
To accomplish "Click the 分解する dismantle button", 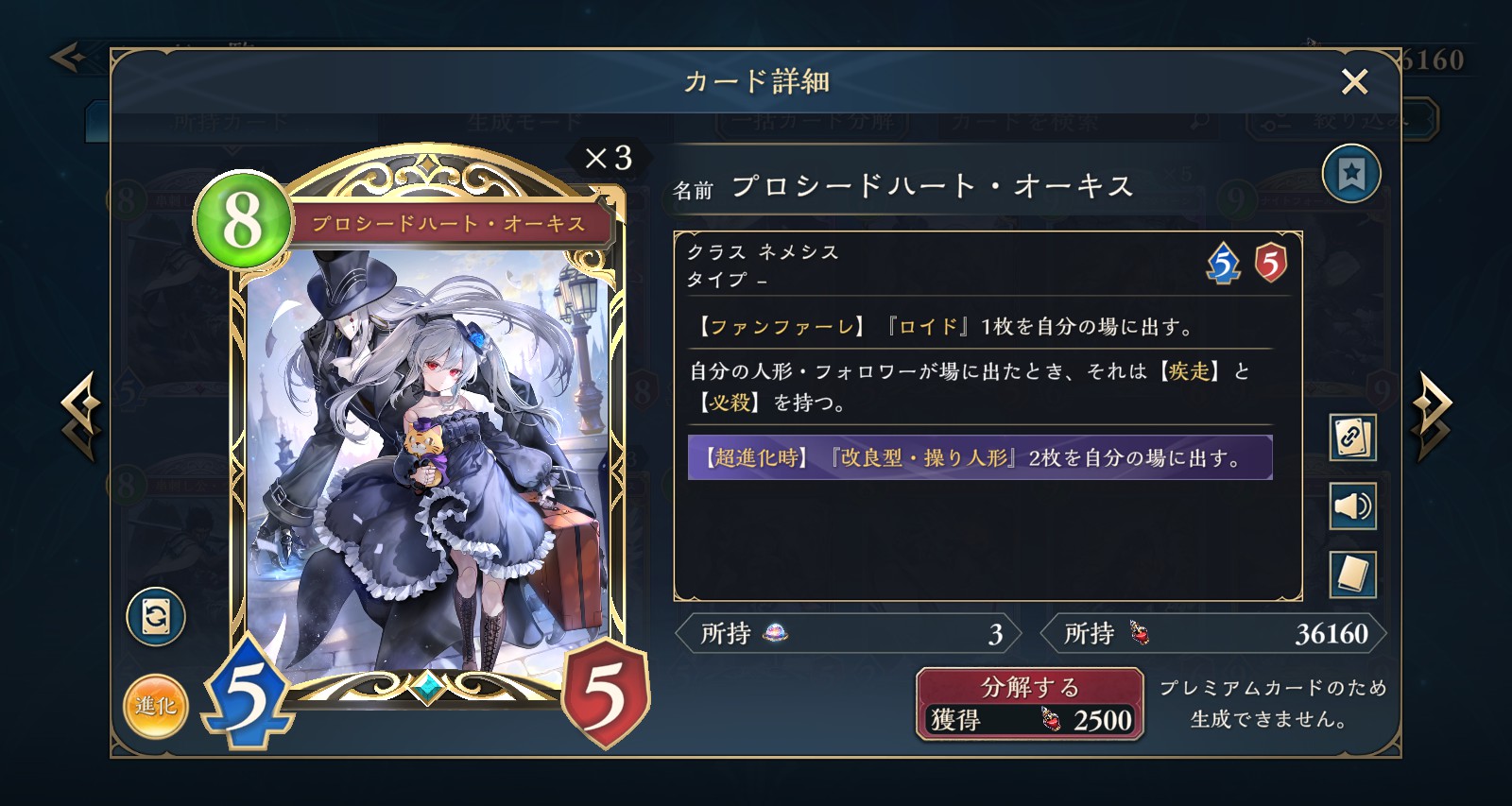I will pos(1030,705).
